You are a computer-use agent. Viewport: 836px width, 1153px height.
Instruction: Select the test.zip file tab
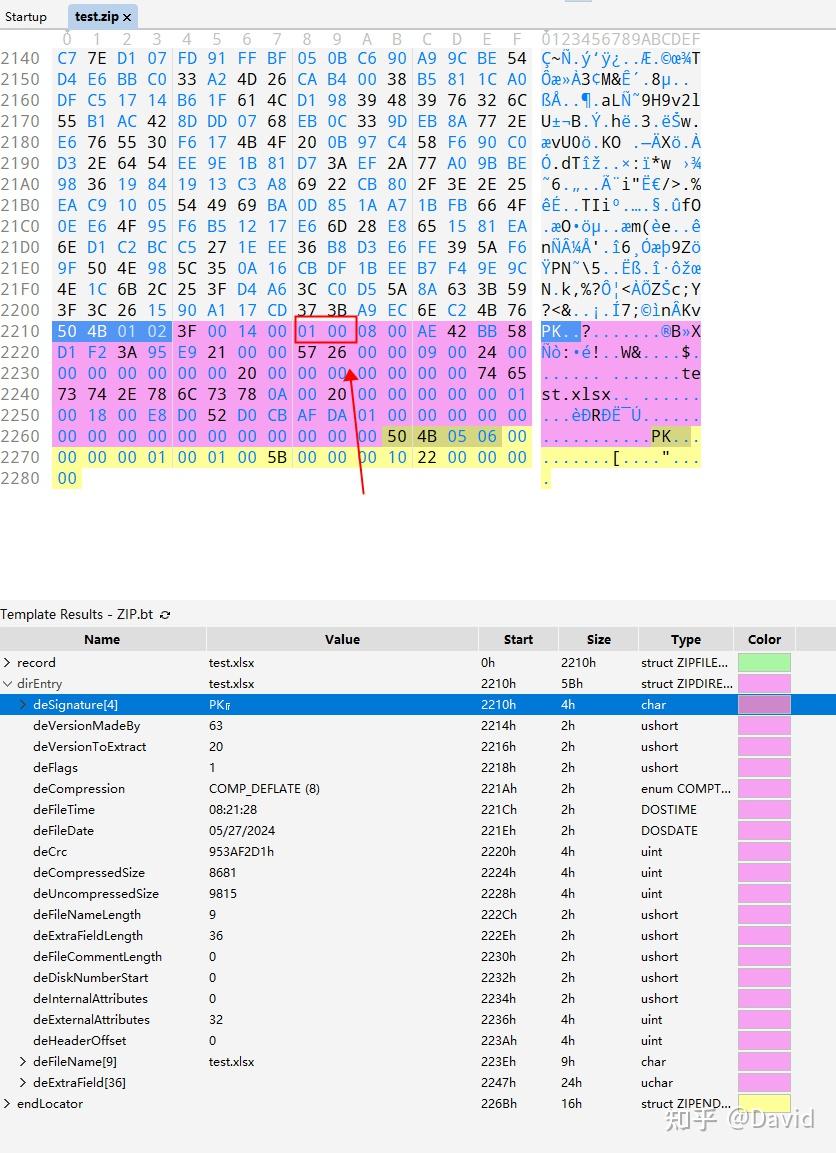coord(95,17)
